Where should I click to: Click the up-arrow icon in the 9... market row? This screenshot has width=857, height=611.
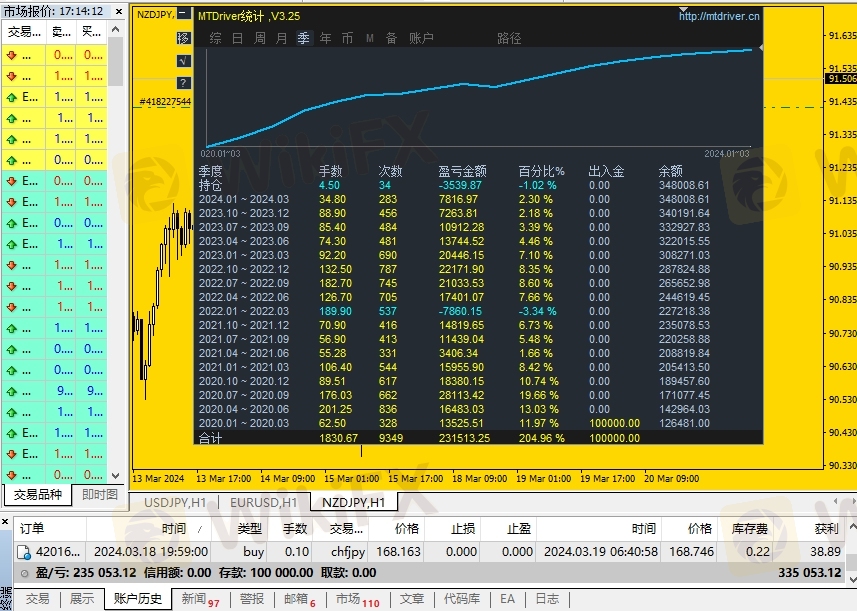(x=11, y=392)
